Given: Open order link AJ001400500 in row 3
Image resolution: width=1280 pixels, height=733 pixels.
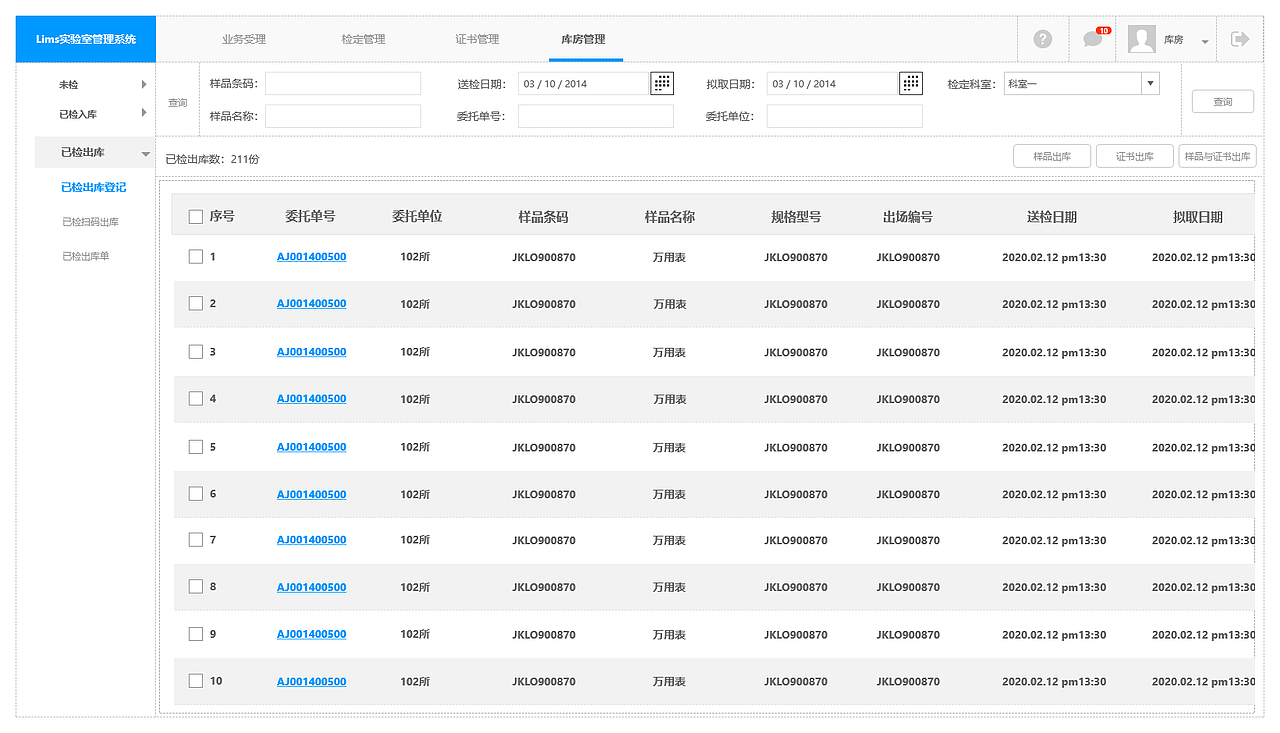Looking at the screenshot, I should click(x=312, y=352).
